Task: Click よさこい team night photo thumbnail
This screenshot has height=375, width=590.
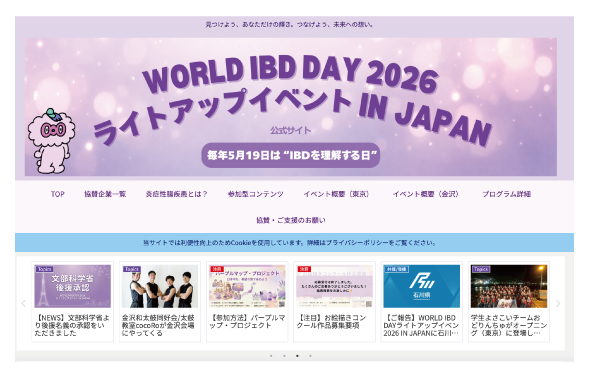Action: 509,286
